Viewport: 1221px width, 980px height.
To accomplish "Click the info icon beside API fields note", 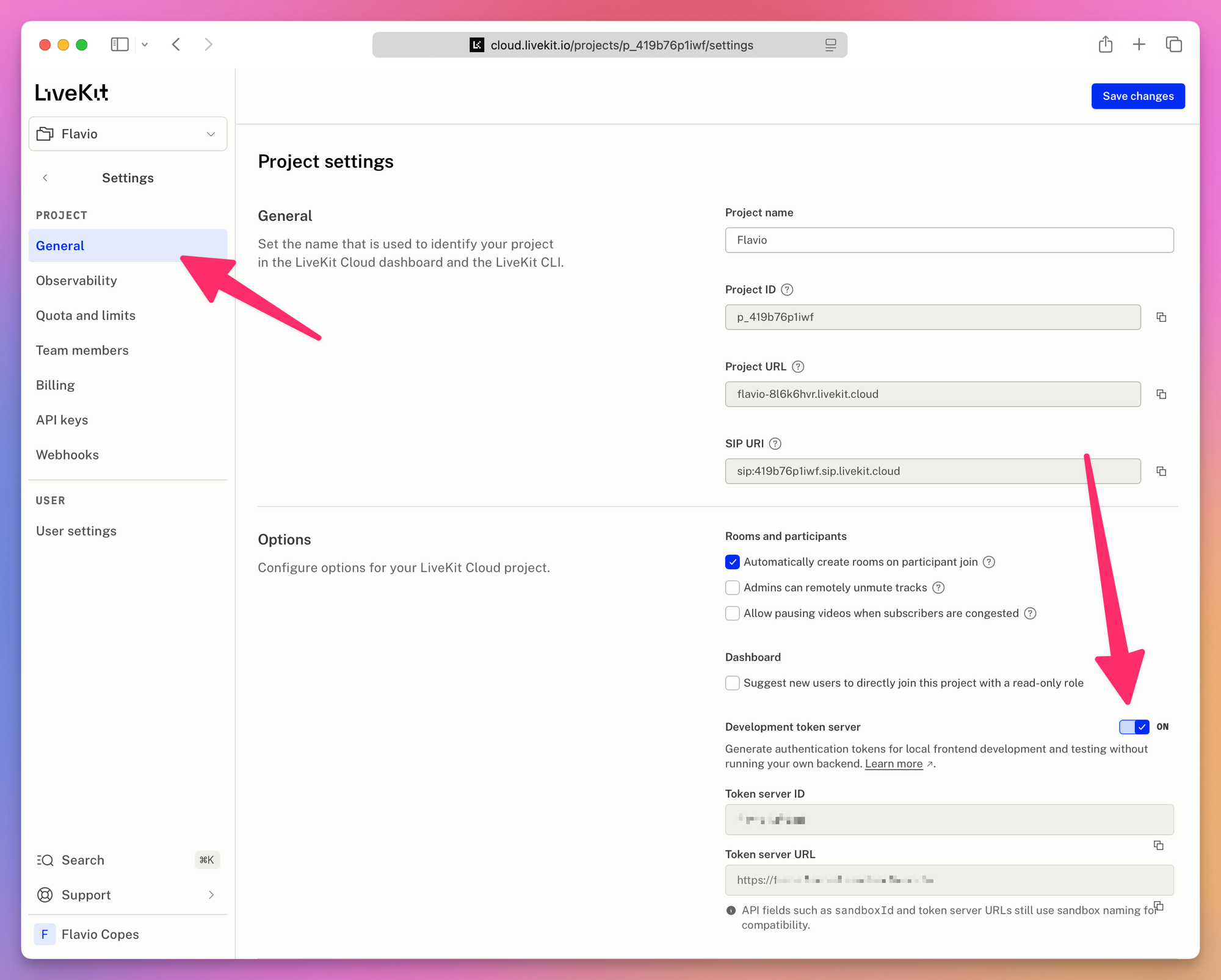I will coord(731,910).
